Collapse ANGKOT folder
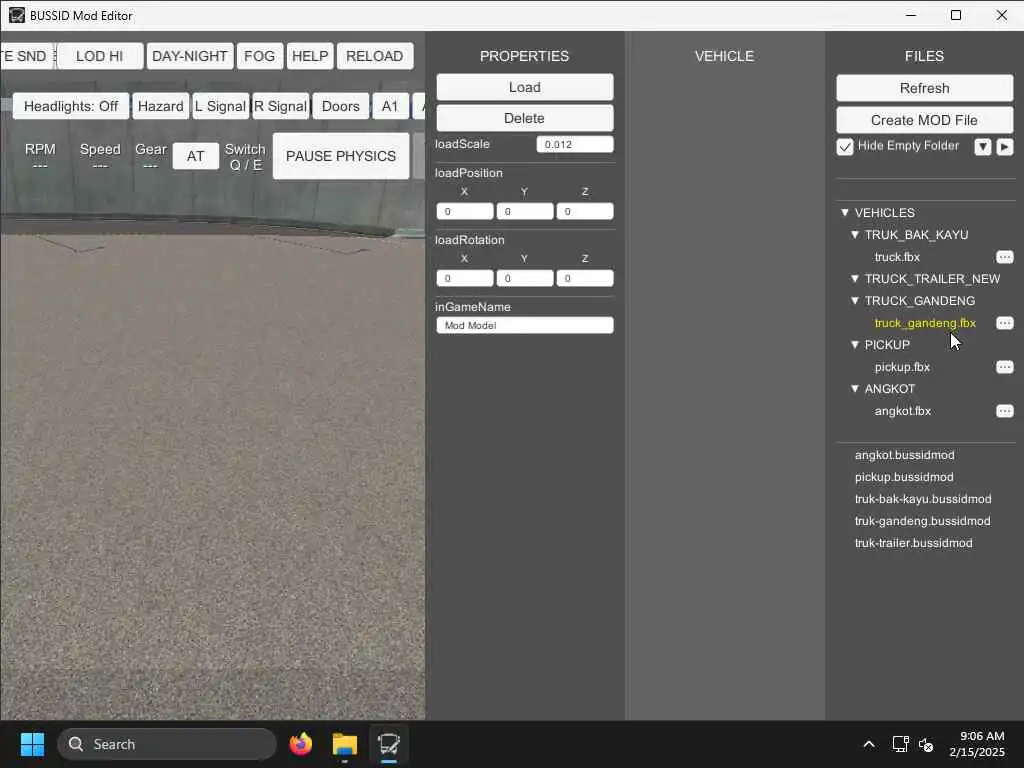The image size is (1024, 768). (855, 389)
